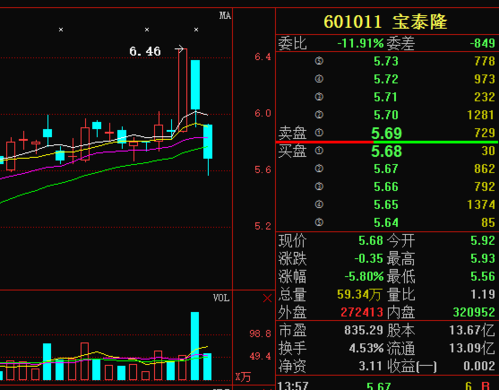Click 净资 net asset value 3.11

370,366
